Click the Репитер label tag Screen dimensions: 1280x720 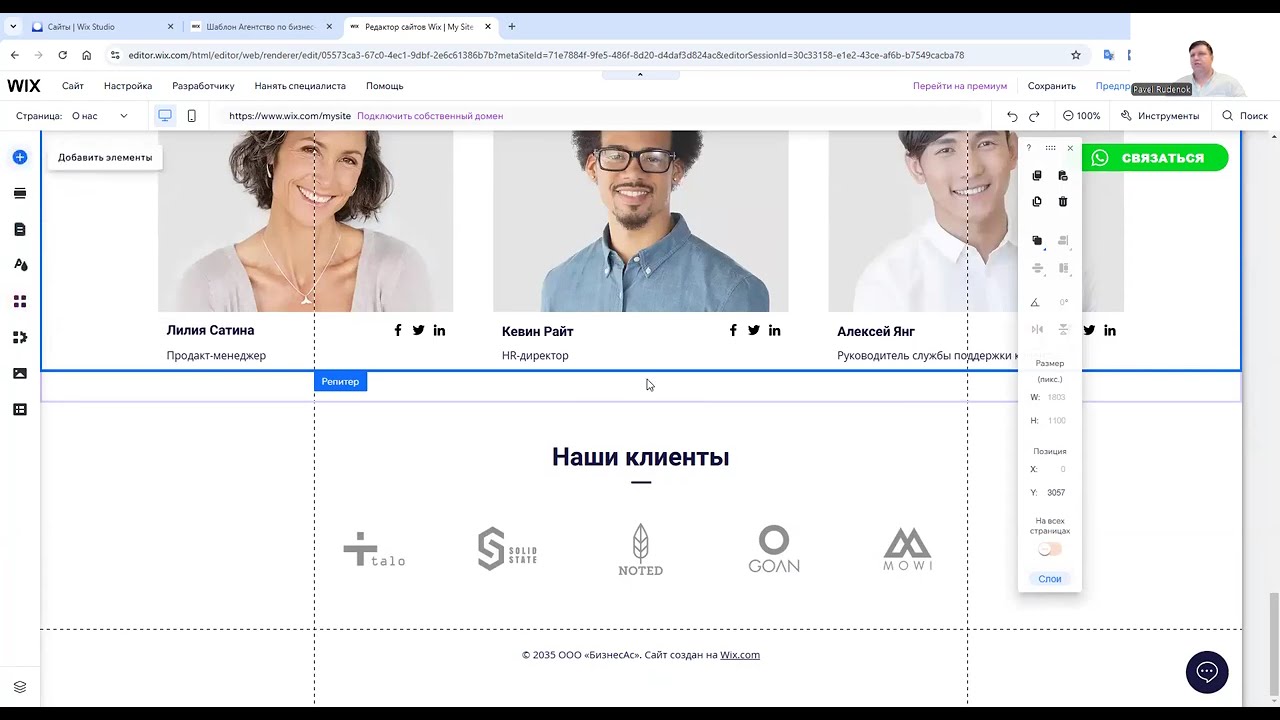point(340,382)
